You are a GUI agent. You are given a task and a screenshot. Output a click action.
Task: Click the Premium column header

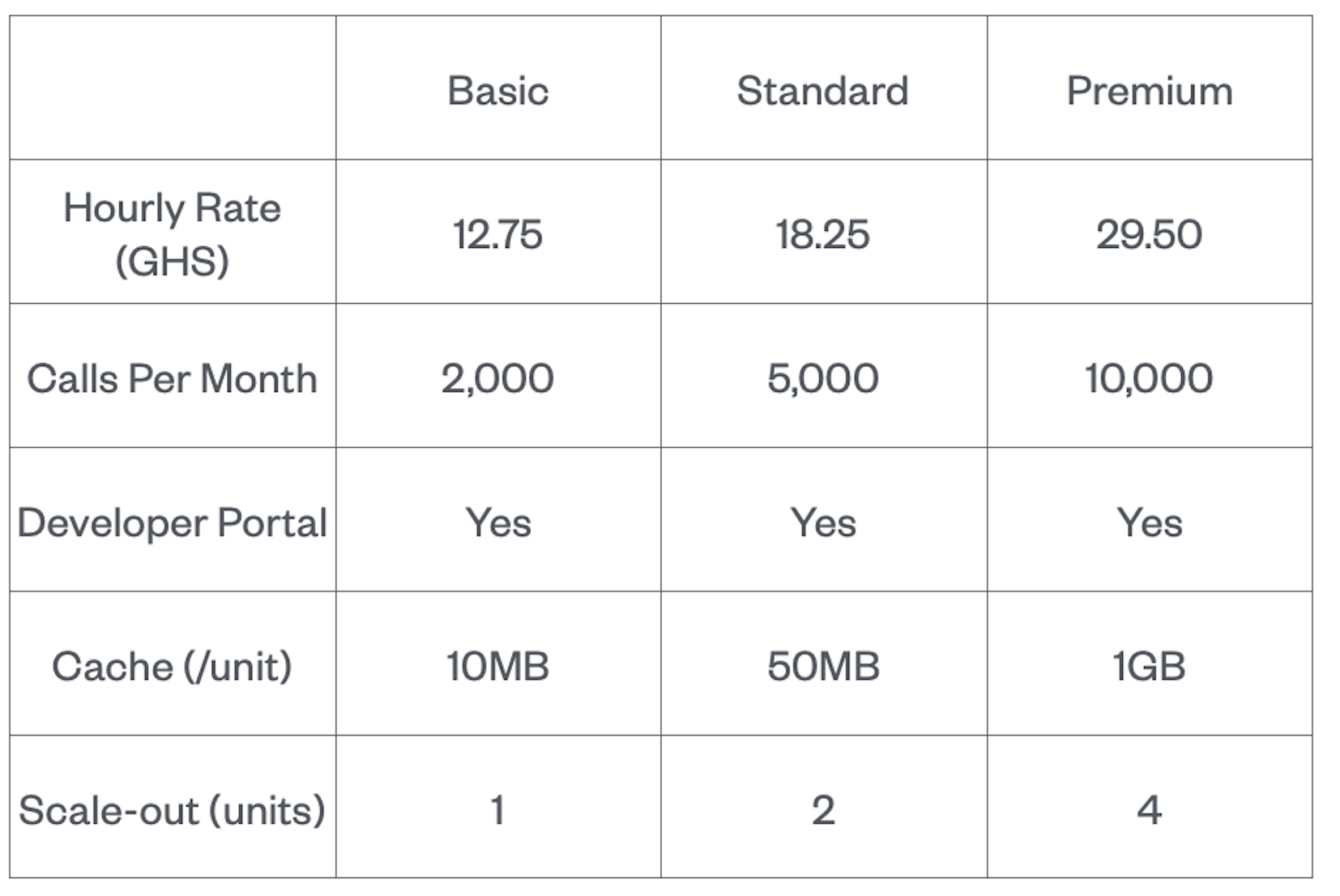coord(1149,90)
